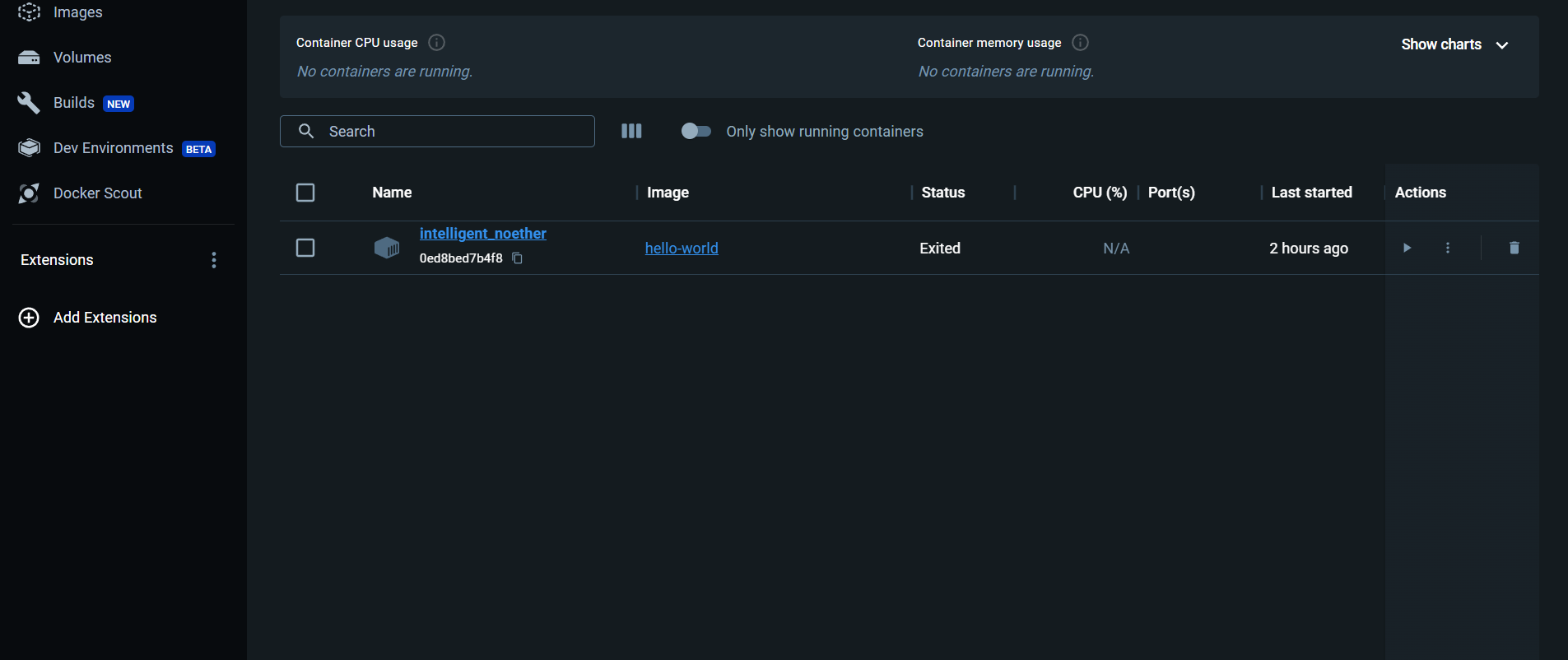The height and width of the screenshot is (660, 1568).
Task: Sort by Image column header
Action: pos(668,193)
